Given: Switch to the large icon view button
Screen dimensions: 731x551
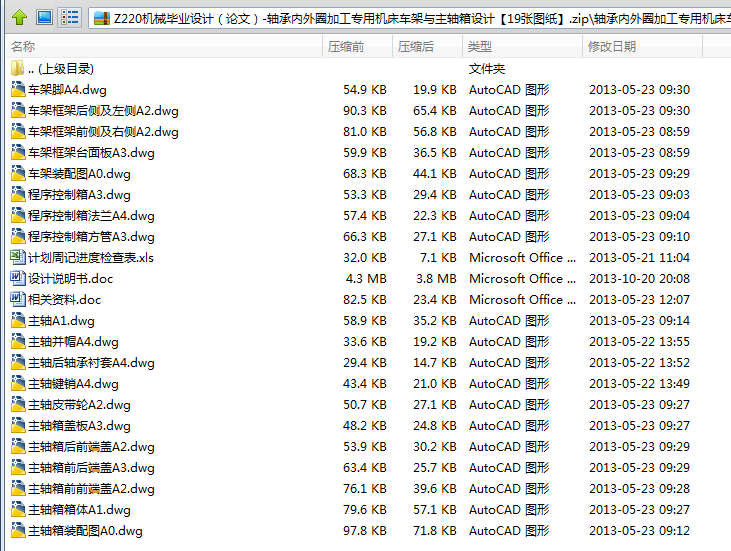Looking at the screenshot, I should (x=44, y=18).
